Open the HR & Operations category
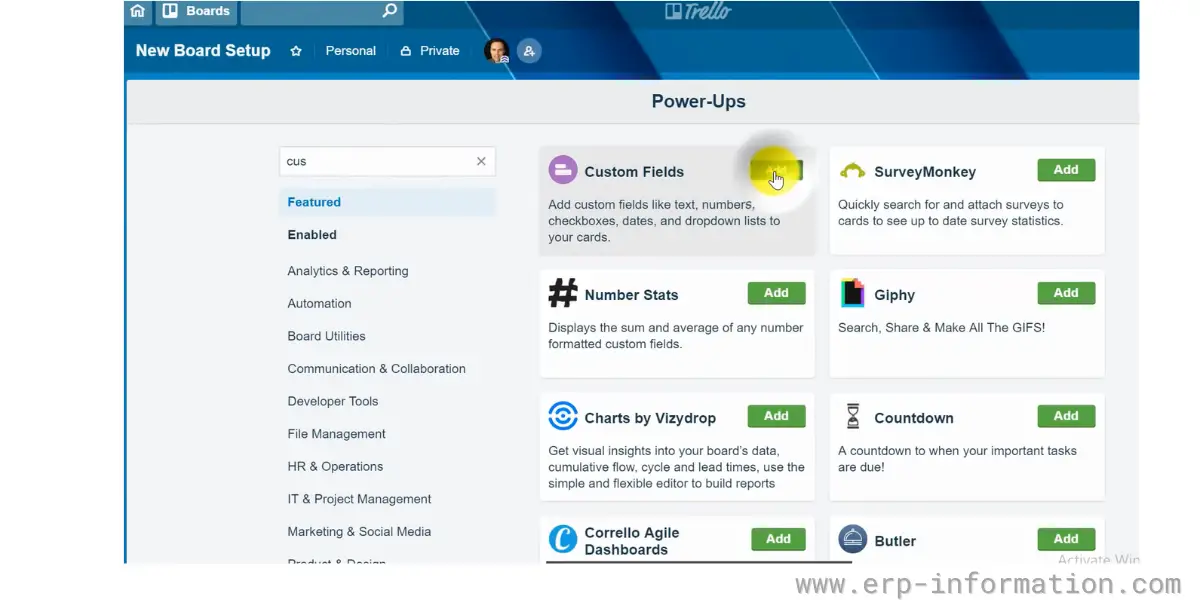Viewport: 1200px width, 600px height. [335, 467]
